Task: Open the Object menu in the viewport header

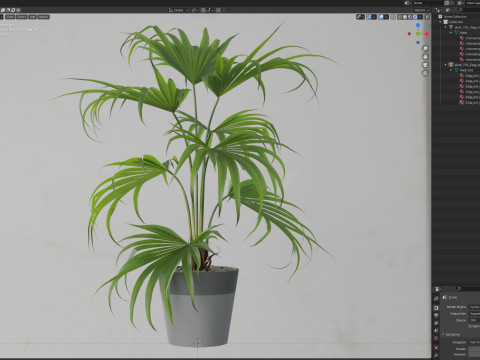Action: (43, 17)
